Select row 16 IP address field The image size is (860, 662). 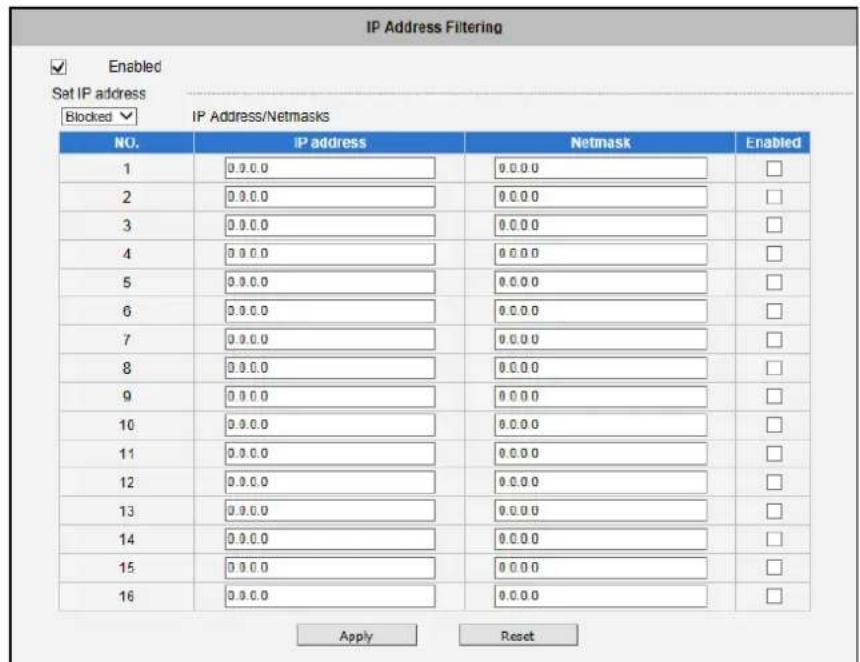coord(330,596)
